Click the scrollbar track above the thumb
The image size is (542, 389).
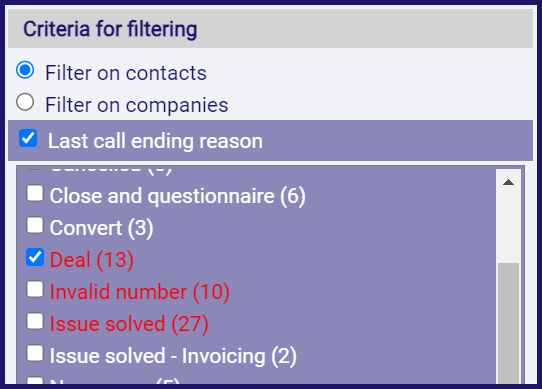508,228
